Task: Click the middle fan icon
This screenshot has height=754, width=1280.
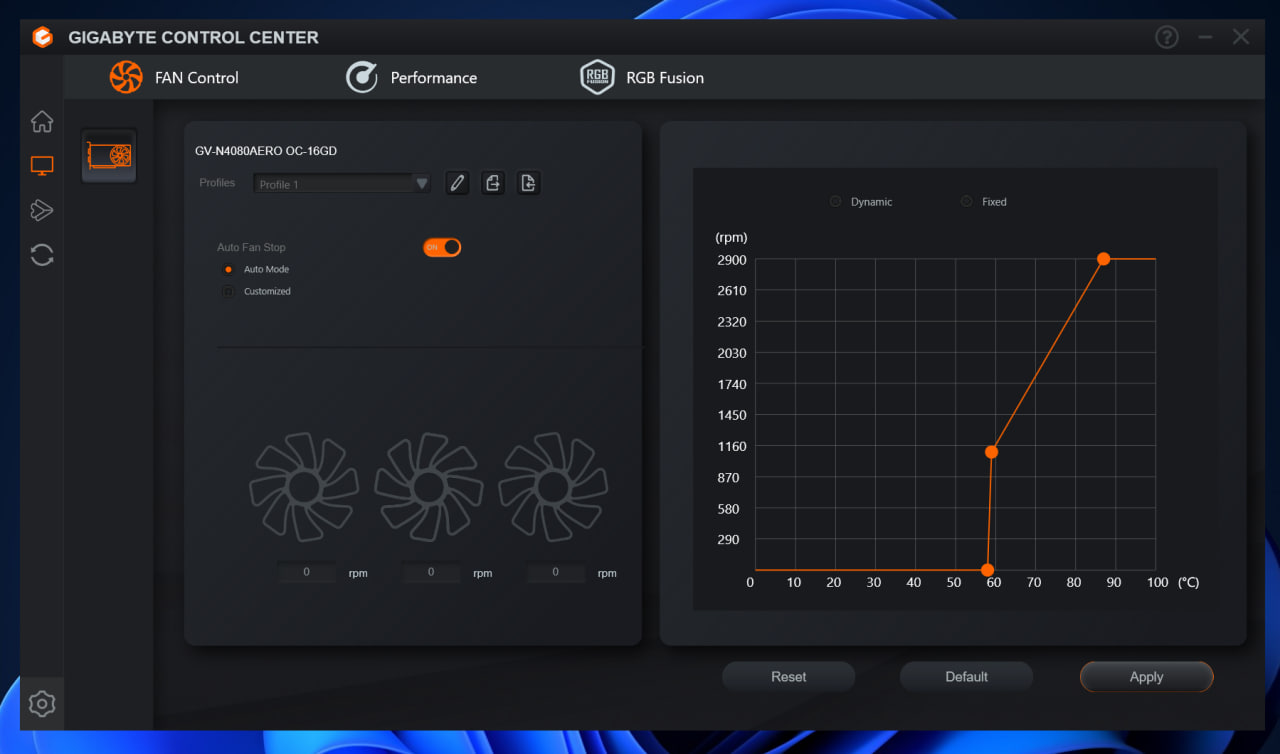Action: [x=429, y=487]
